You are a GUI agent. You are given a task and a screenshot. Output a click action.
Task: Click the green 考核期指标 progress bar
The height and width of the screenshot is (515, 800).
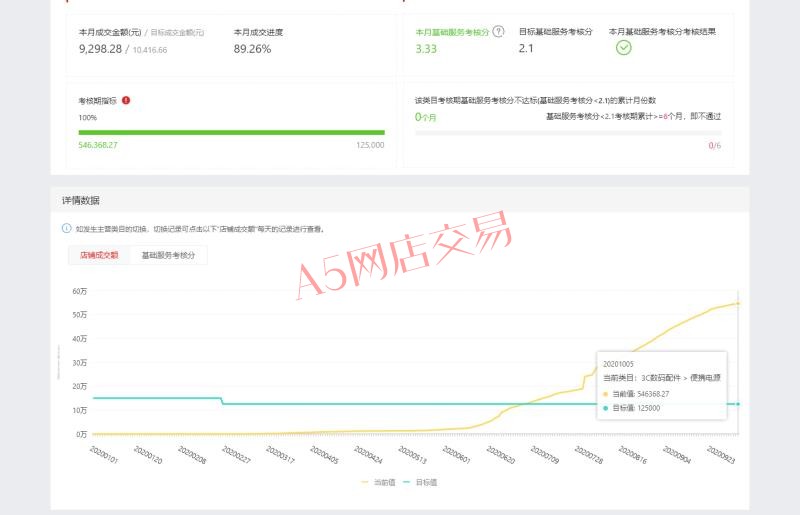(x=231, y=132)
